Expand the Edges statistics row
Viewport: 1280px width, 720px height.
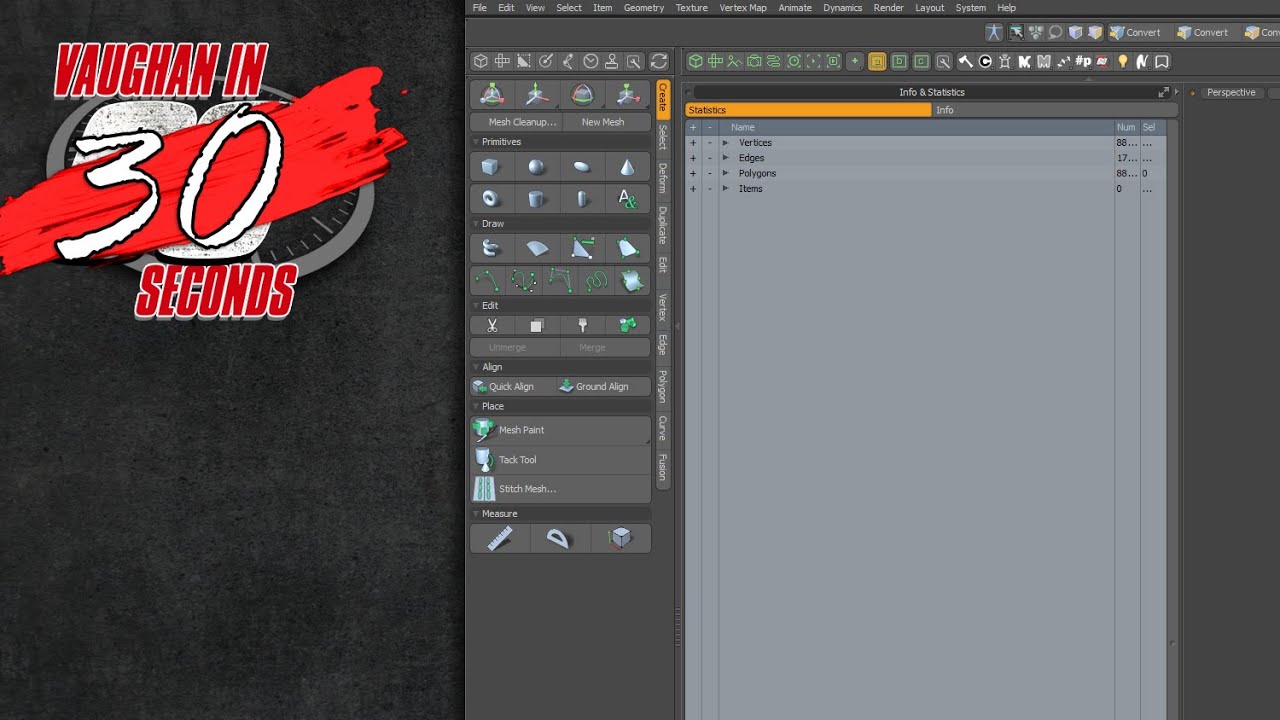pyautogui.click(x=726, y=158)
